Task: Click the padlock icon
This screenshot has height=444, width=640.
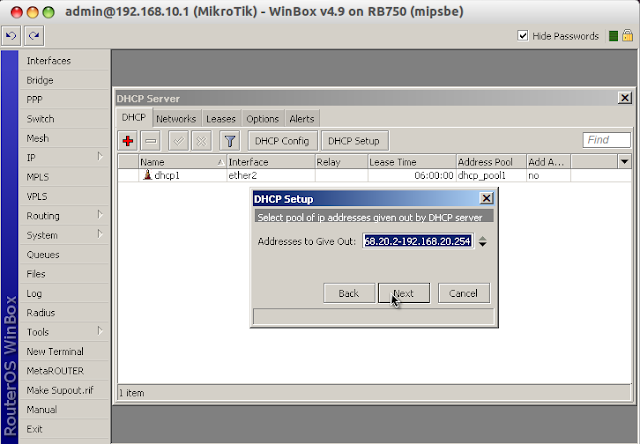Action: [627, 36]
